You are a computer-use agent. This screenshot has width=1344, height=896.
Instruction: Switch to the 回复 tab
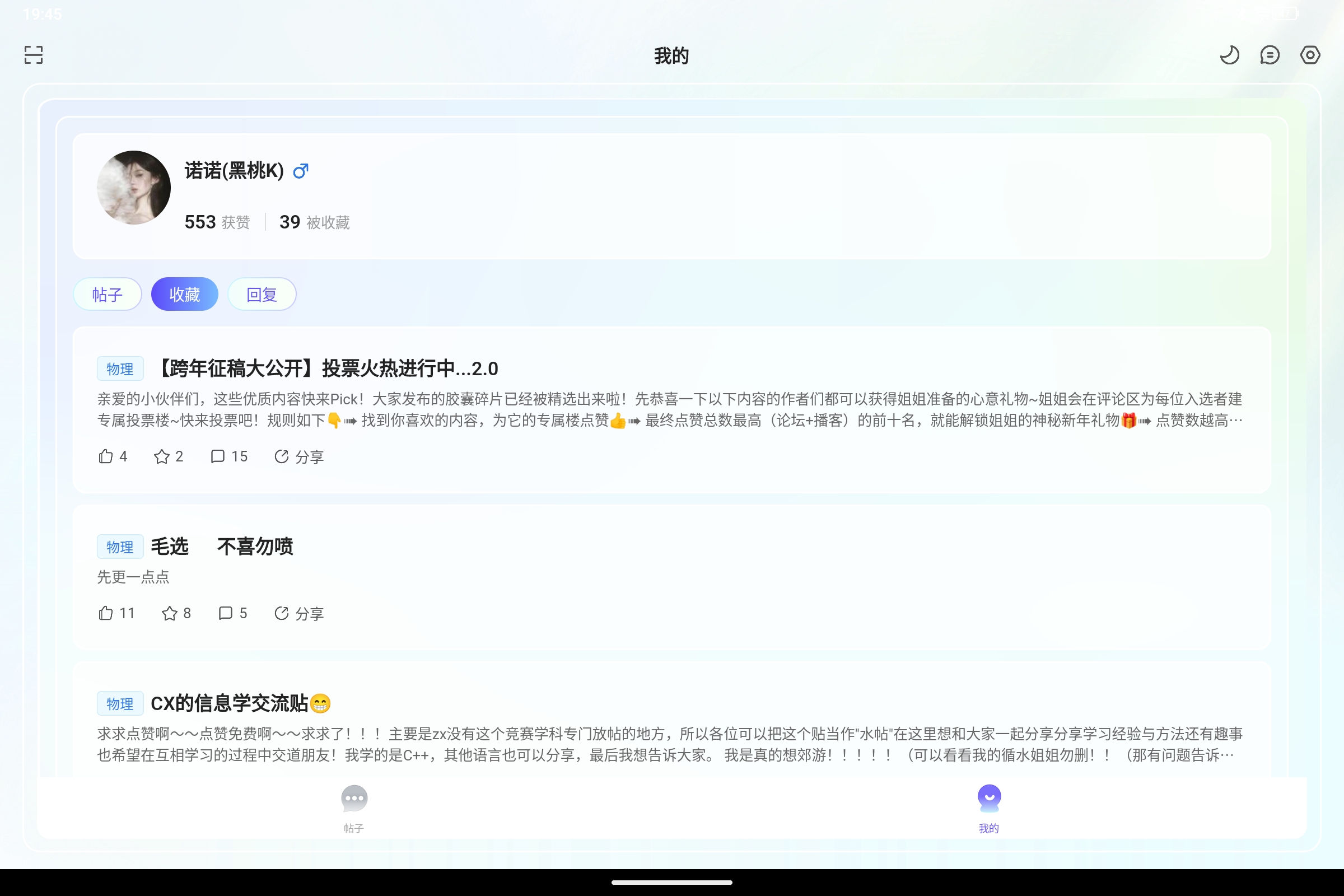[261, 293]
